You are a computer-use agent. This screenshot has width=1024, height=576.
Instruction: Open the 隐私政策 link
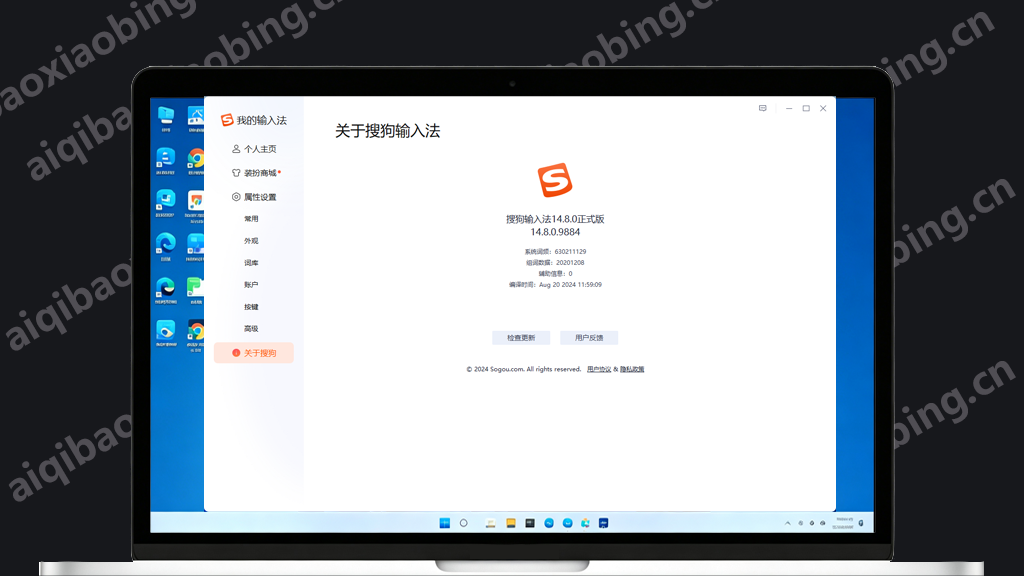[x=632, y=369]
